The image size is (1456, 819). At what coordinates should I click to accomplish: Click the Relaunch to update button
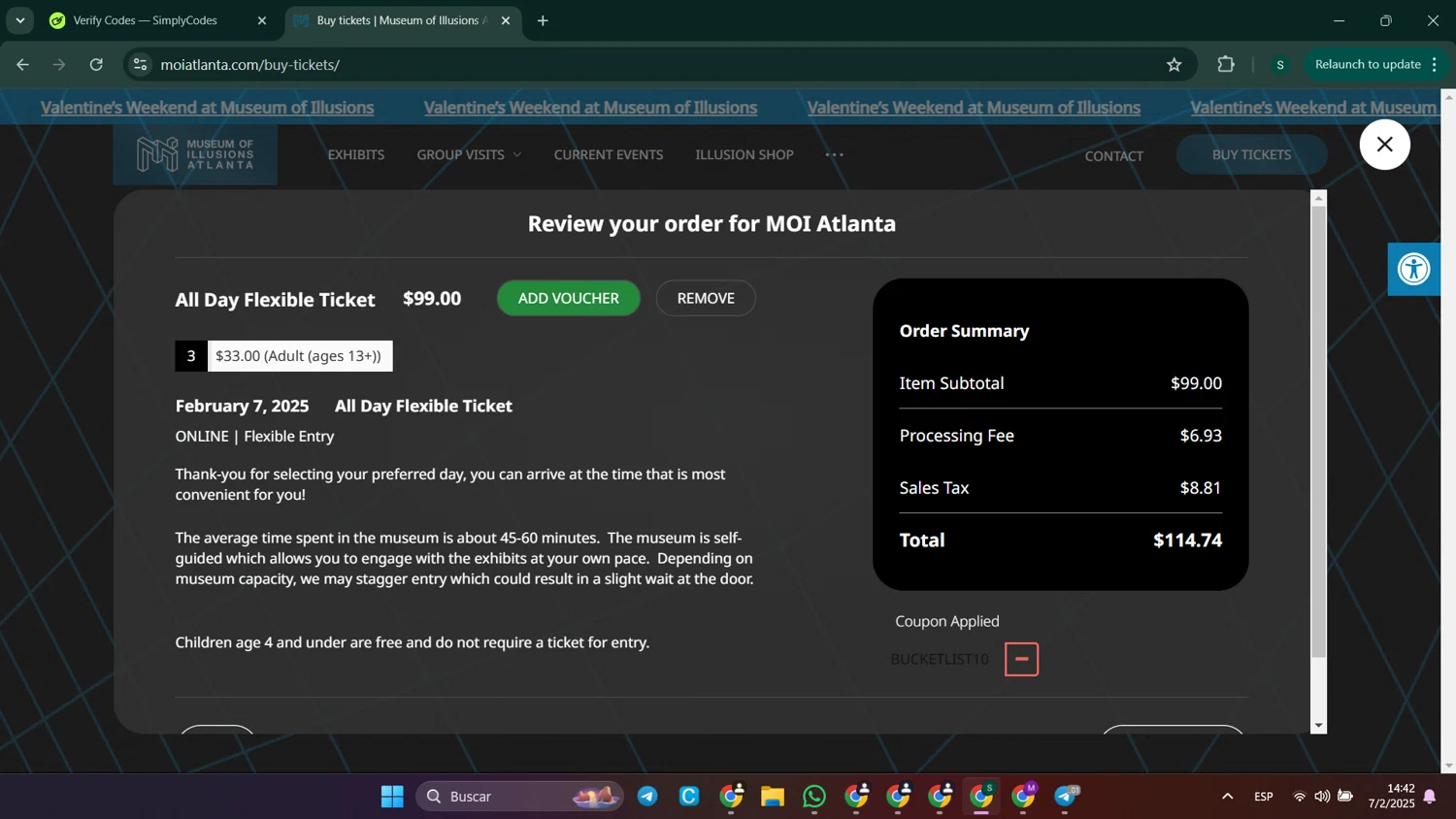(1368, 65)
